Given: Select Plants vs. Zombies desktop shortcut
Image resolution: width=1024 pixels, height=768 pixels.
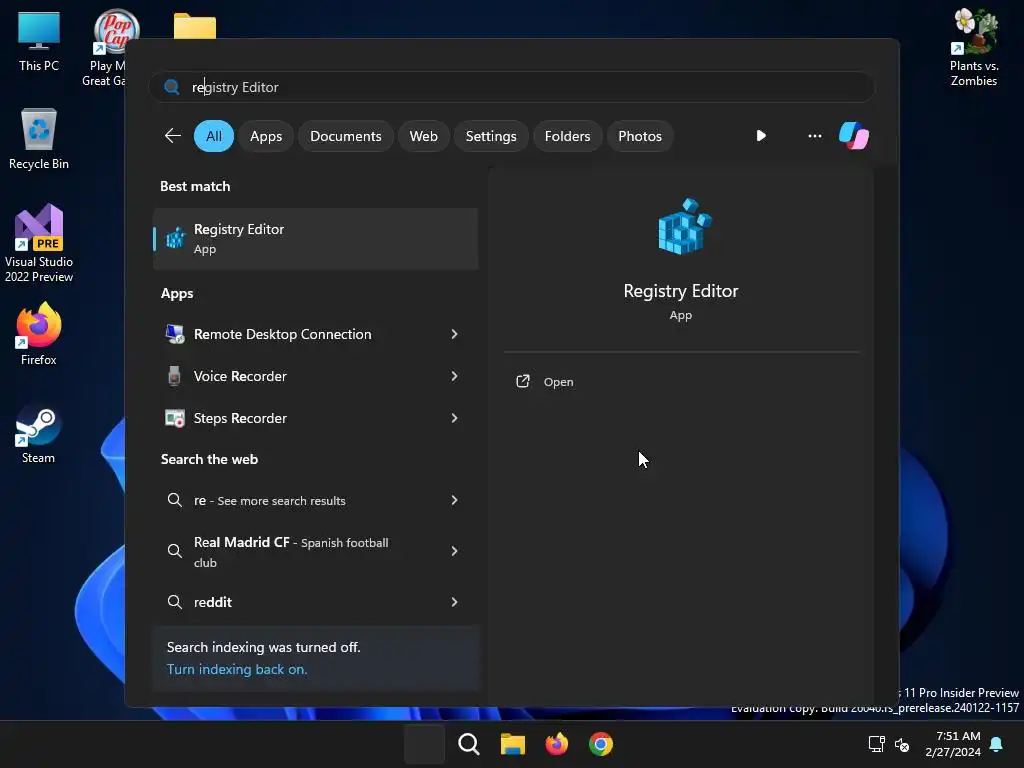Looking at the screenshot, I should coord(974,47).
